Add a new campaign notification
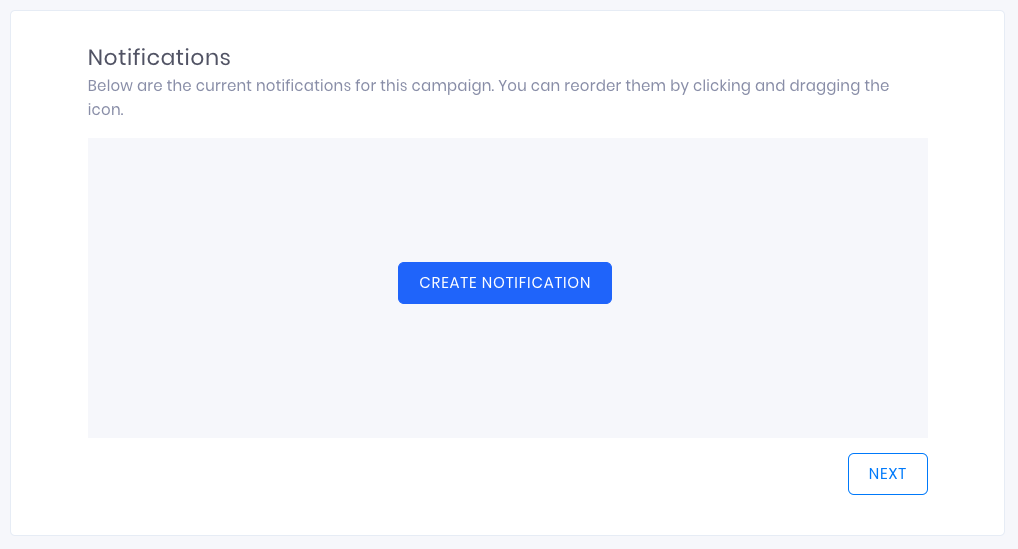Image resolution: width=1018 pixels, height=549 pixels. click(504, 283)
